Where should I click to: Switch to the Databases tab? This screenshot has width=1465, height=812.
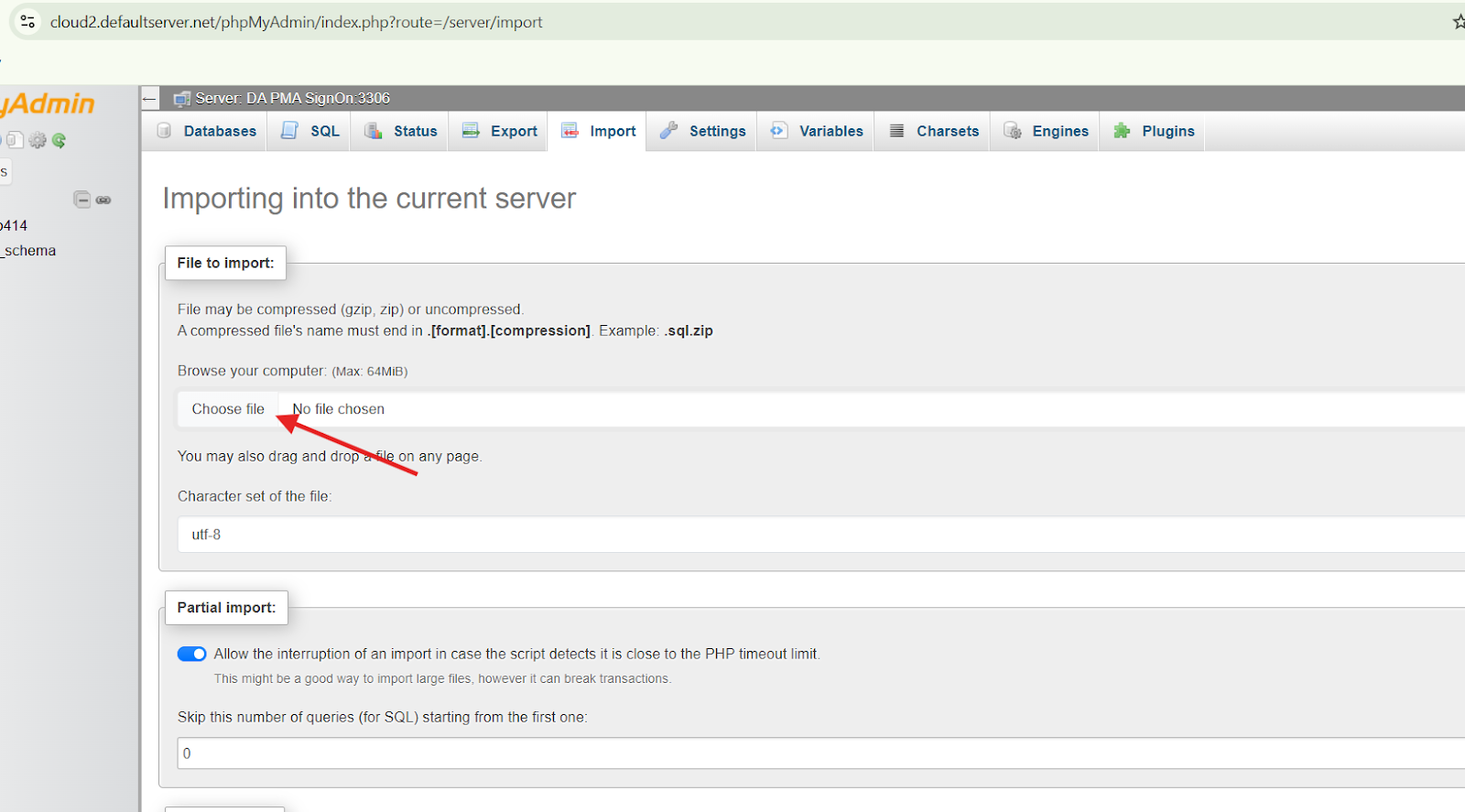tap(207, 131)
